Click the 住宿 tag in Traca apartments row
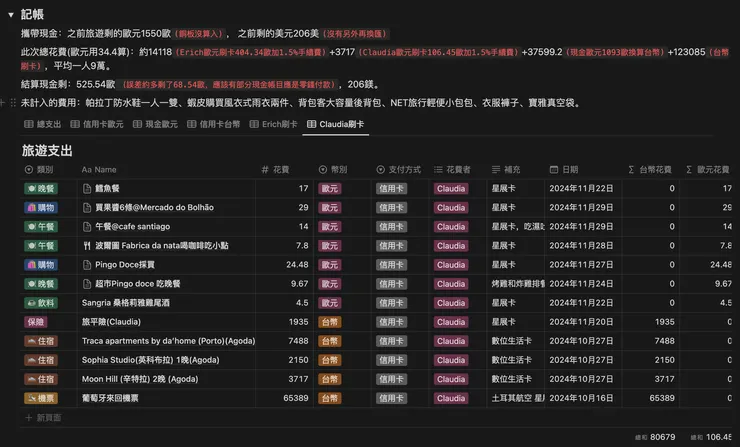 41,341
